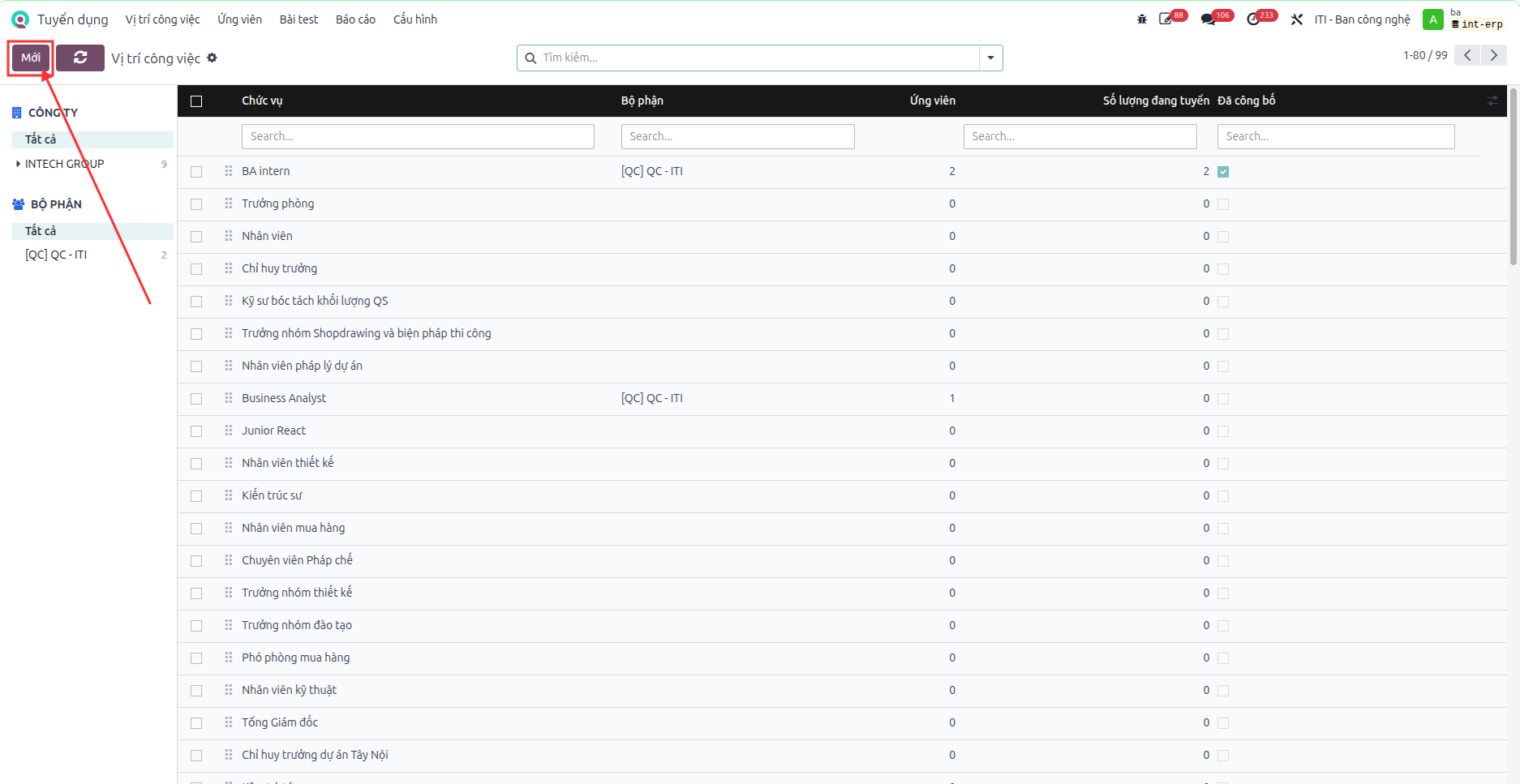Image resolution: width=1520 pixels, height=784 pixels.
Task: Click the search magnifier icon
Action: coord(530,58)
